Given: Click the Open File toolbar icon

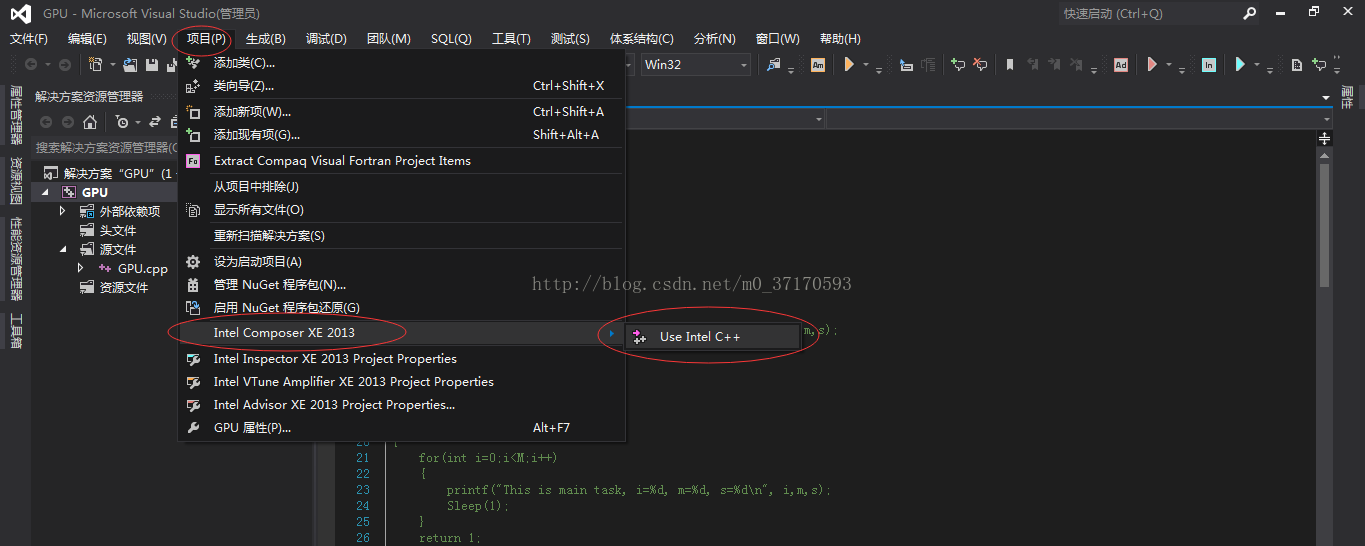Looking at the screenshot, I should click(x=130, y=64).
